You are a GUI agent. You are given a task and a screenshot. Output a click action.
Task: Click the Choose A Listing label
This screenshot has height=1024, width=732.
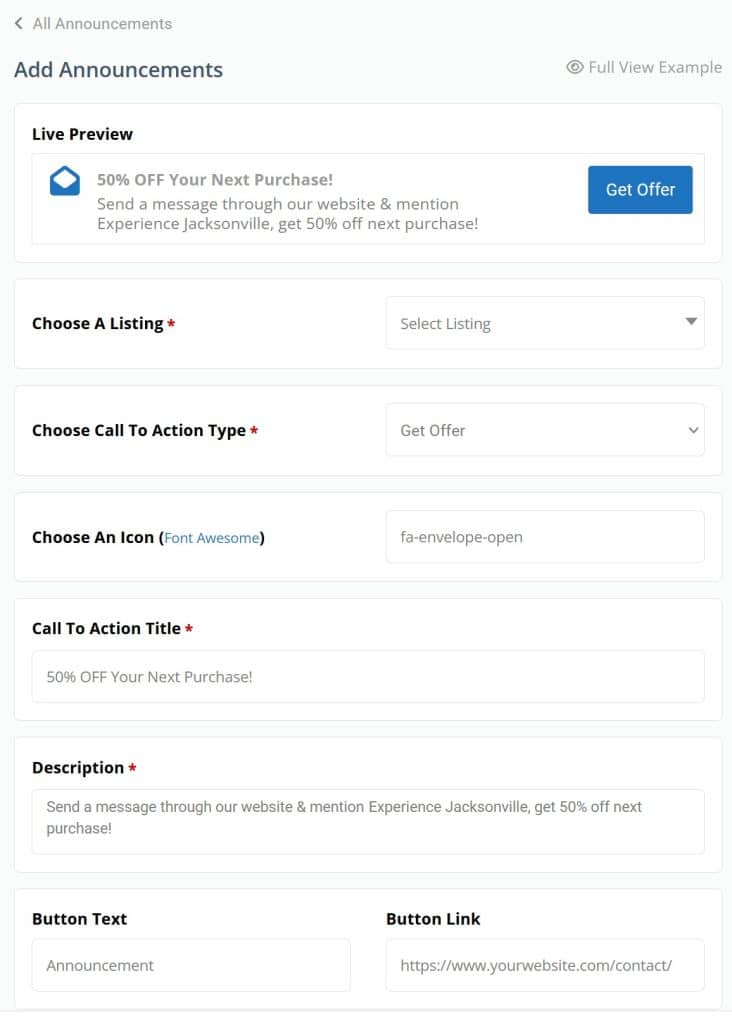click(97, 323)
